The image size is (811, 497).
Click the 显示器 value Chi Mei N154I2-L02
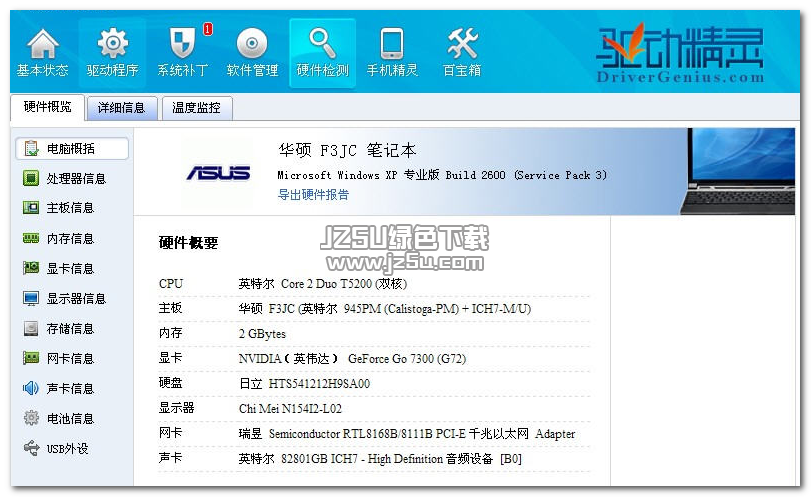point(290,408)
